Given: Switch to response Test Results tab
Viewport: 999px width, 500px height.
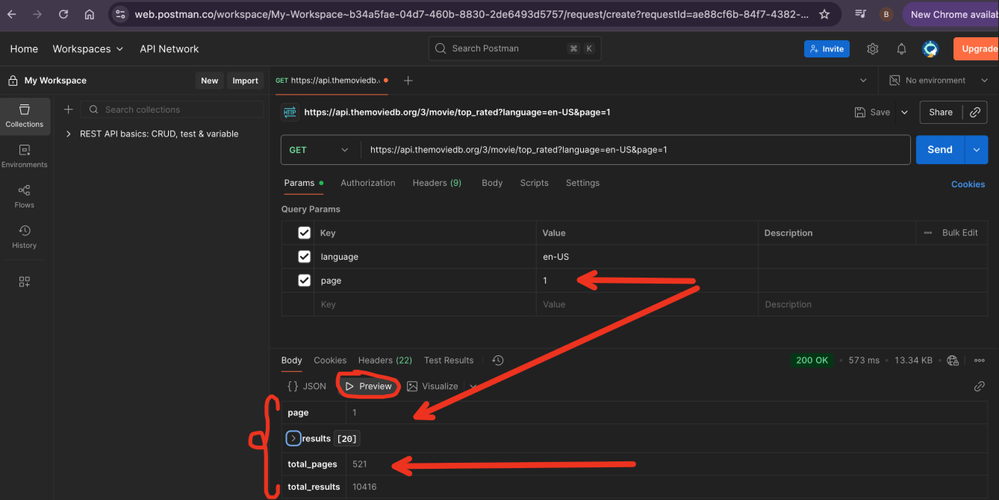Looking at the screenshot, I should 448,360.
